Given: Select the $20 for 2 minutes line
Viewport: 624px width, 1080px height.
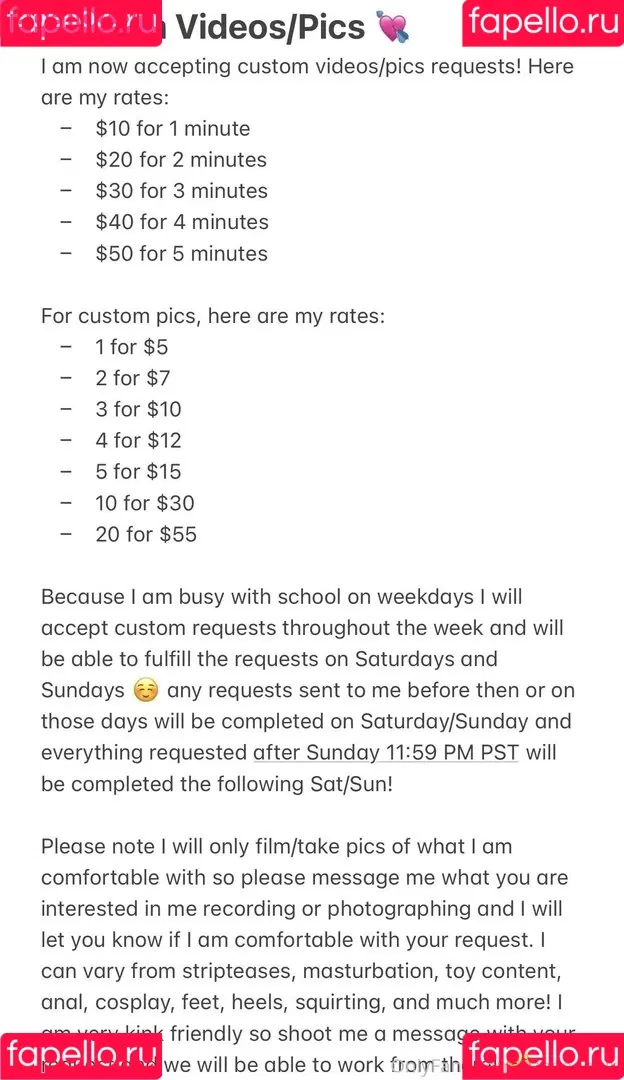Looking at the screenshot, I should point(181,160).
